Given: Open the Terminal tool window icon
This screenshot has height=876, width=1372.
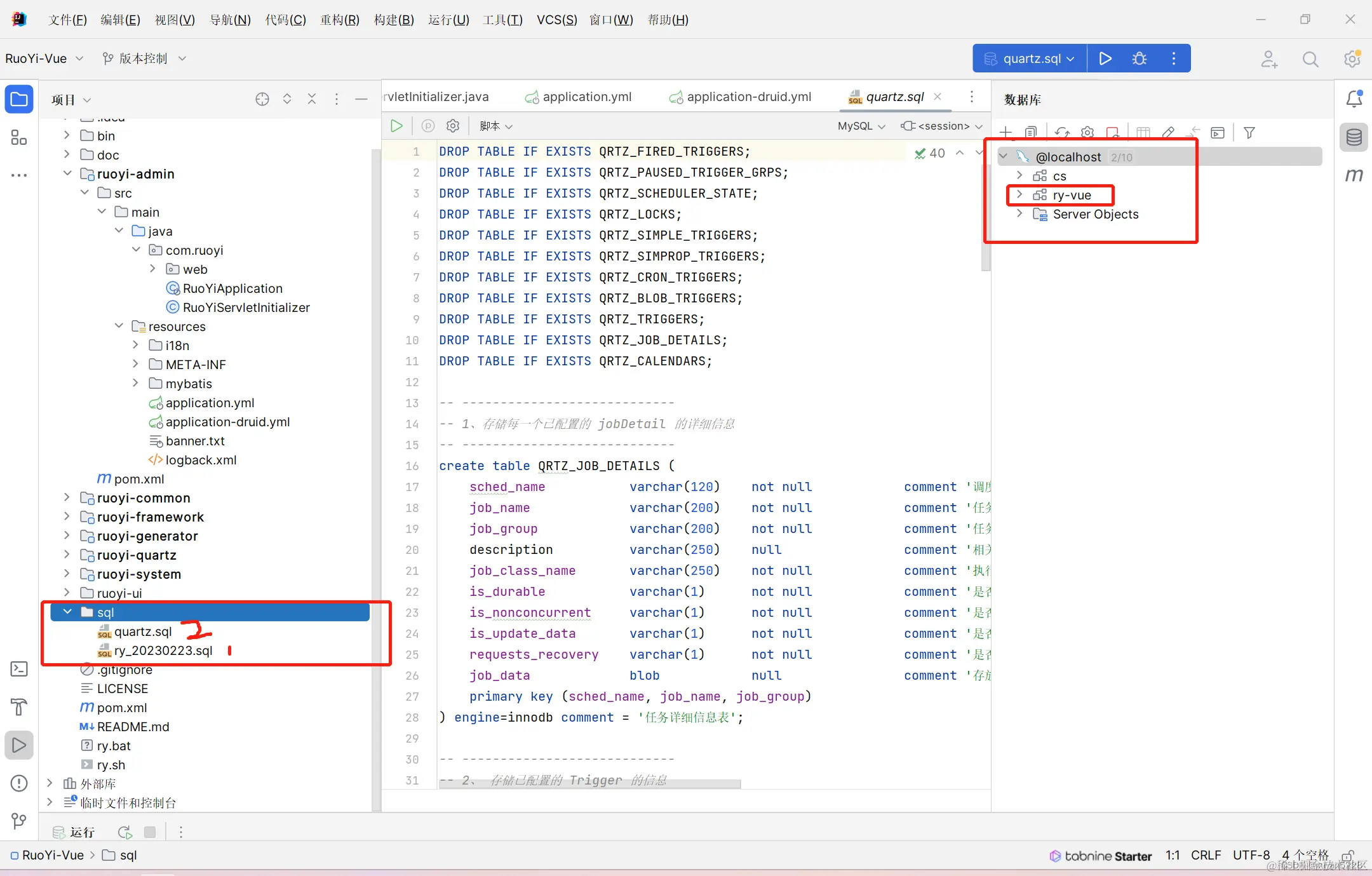Looking at the screenshot, I should pyautogui.click(x=19, y=669).
